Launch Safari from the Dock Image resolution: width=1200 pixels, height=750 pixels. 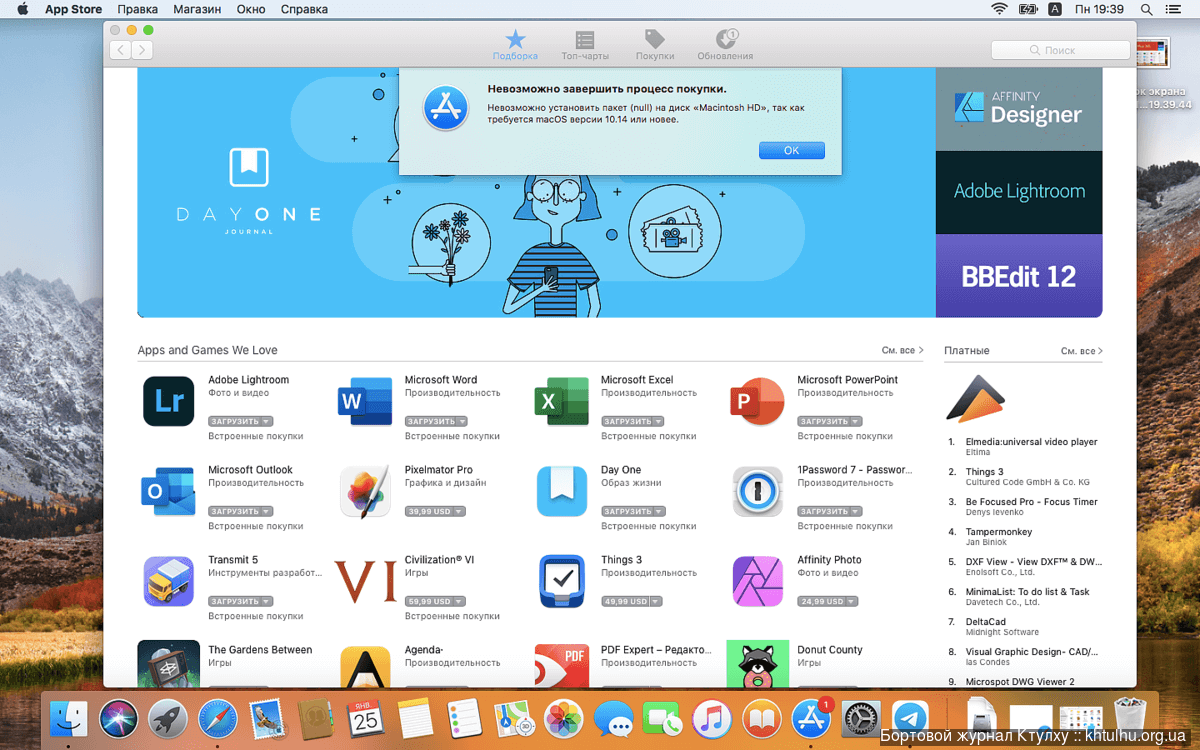click(x=218, y=718)
